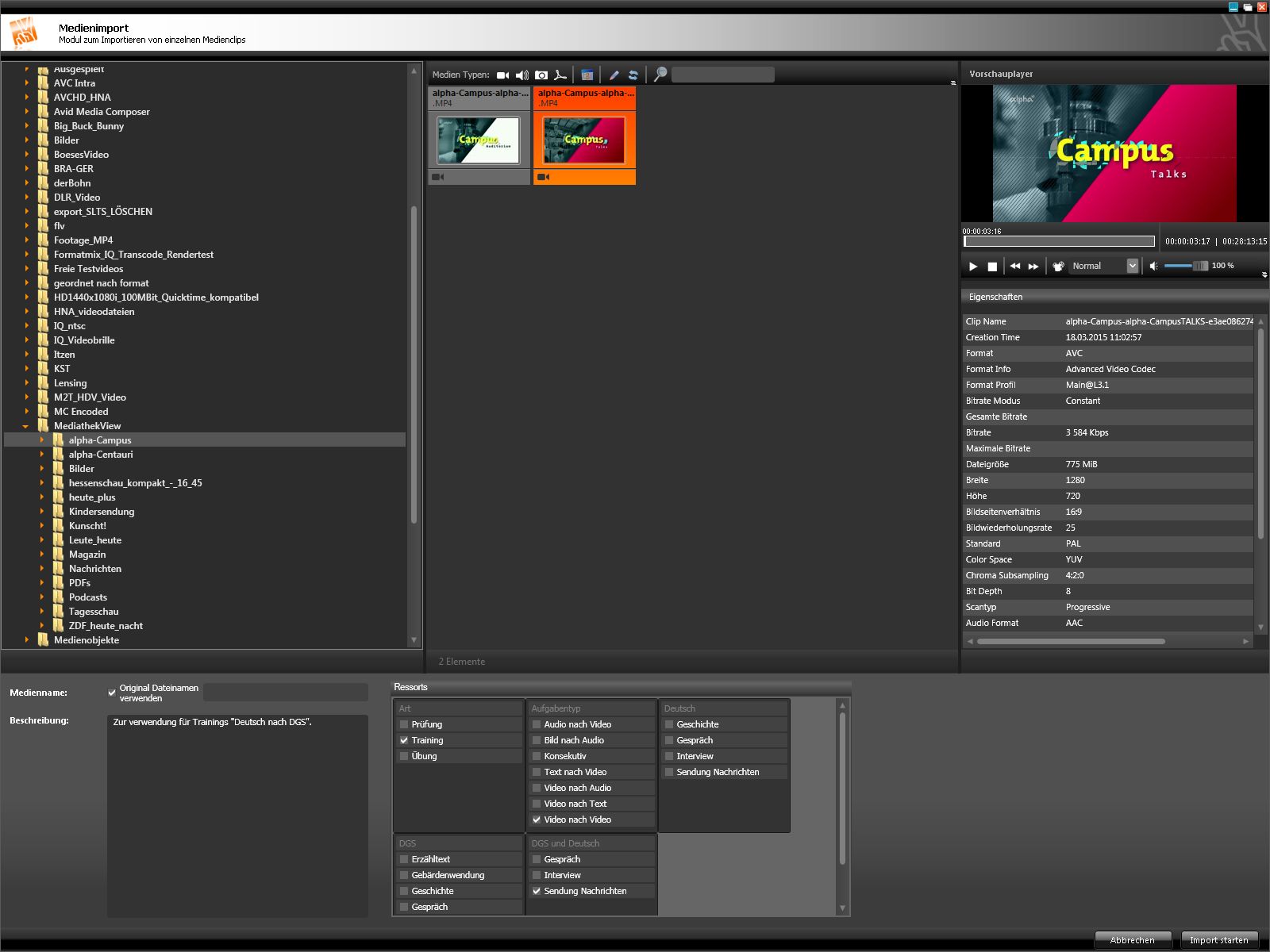The height and width of the screenshot is (952, 1270).
Task: Expand the Nachrichten folder
Action: coord(42,569)
